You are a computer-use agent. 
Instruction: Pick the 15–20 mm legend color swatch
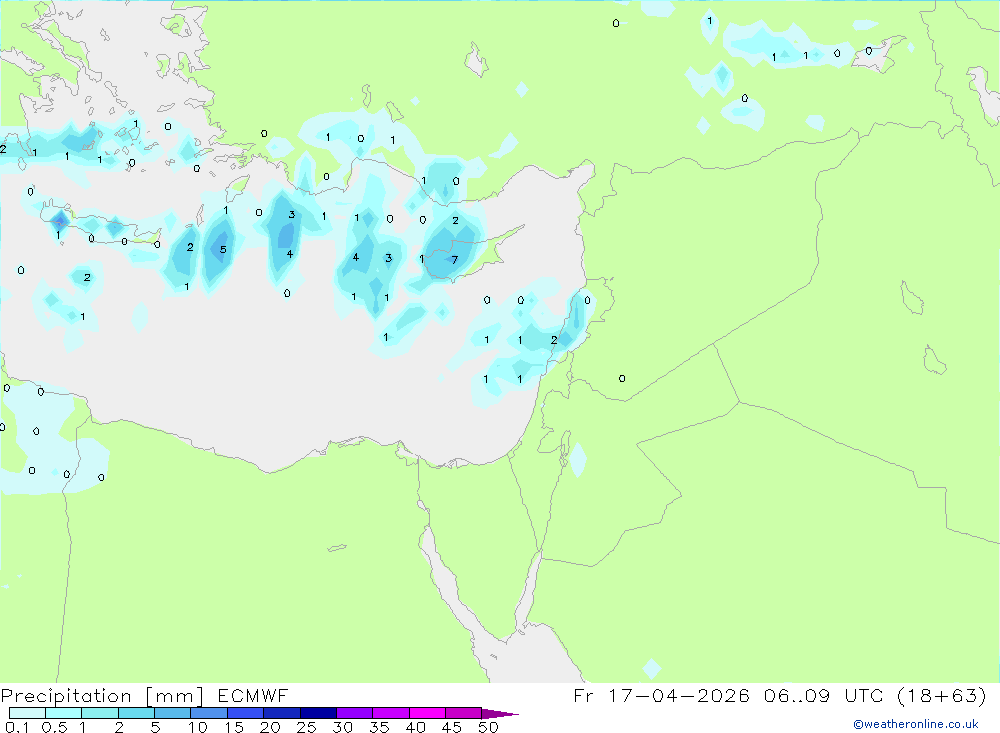[246, 713]
